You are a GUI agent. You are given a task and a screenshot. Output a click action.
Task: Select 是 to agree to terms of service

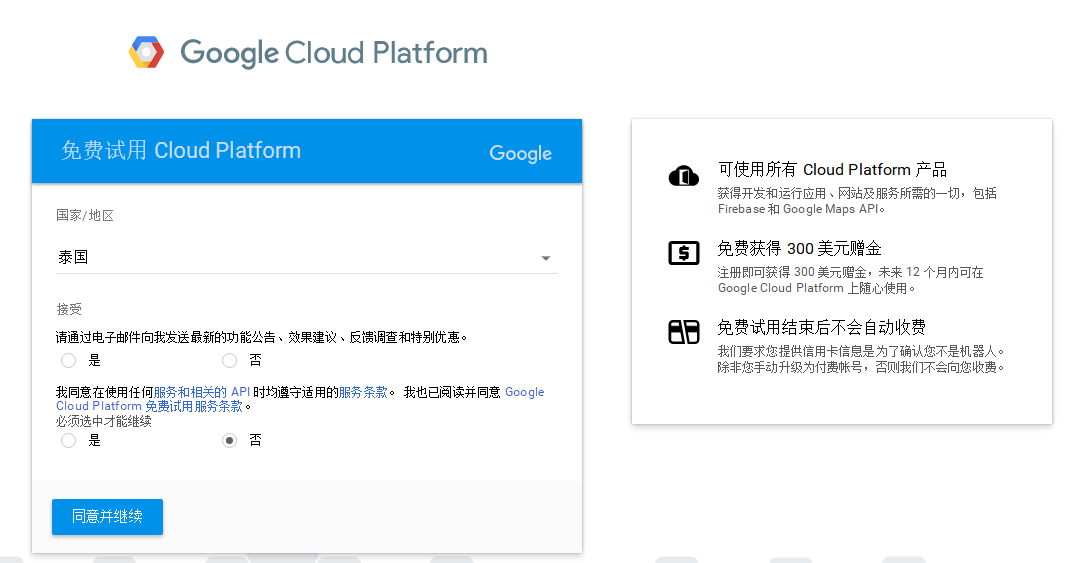tap(68, 440)
